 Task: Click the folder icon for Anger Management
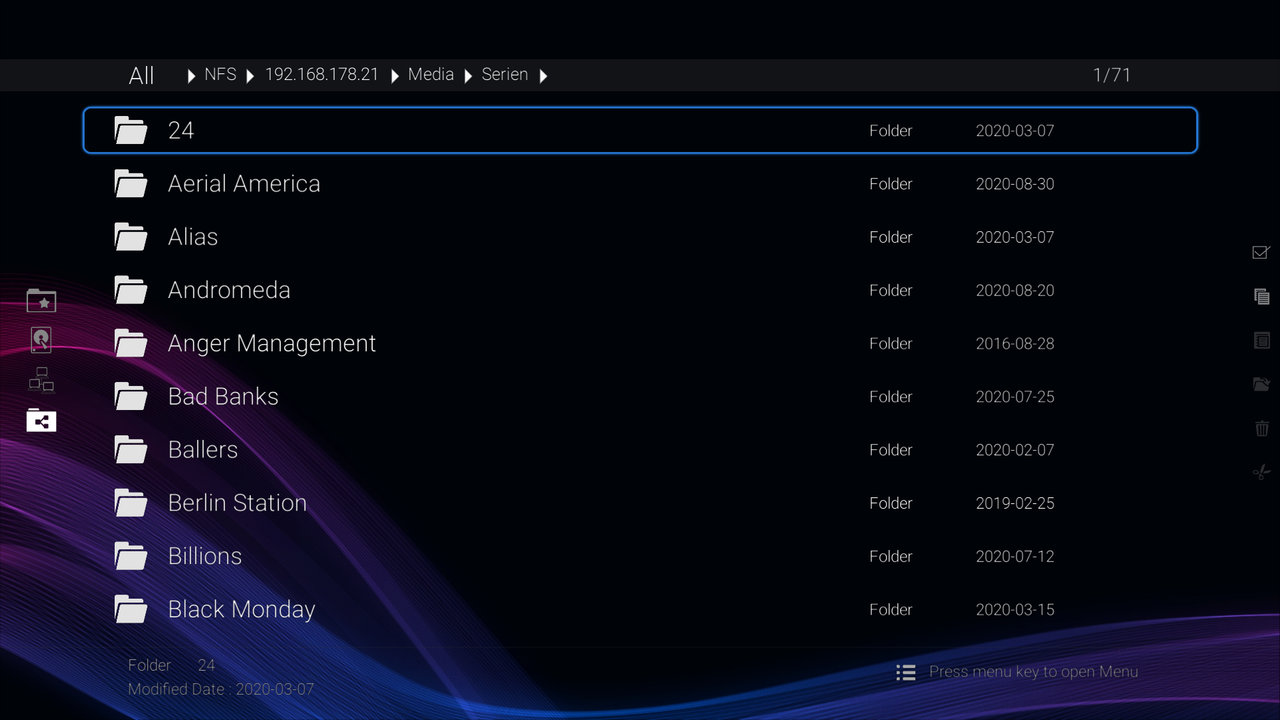[131, 343]
